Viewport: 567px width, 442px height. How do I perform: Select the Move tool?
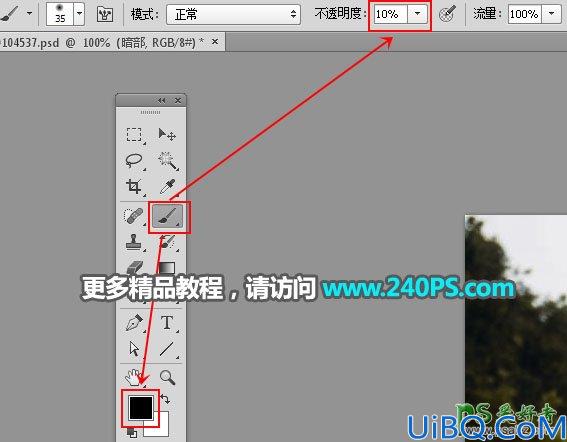[x=167, y=135]
